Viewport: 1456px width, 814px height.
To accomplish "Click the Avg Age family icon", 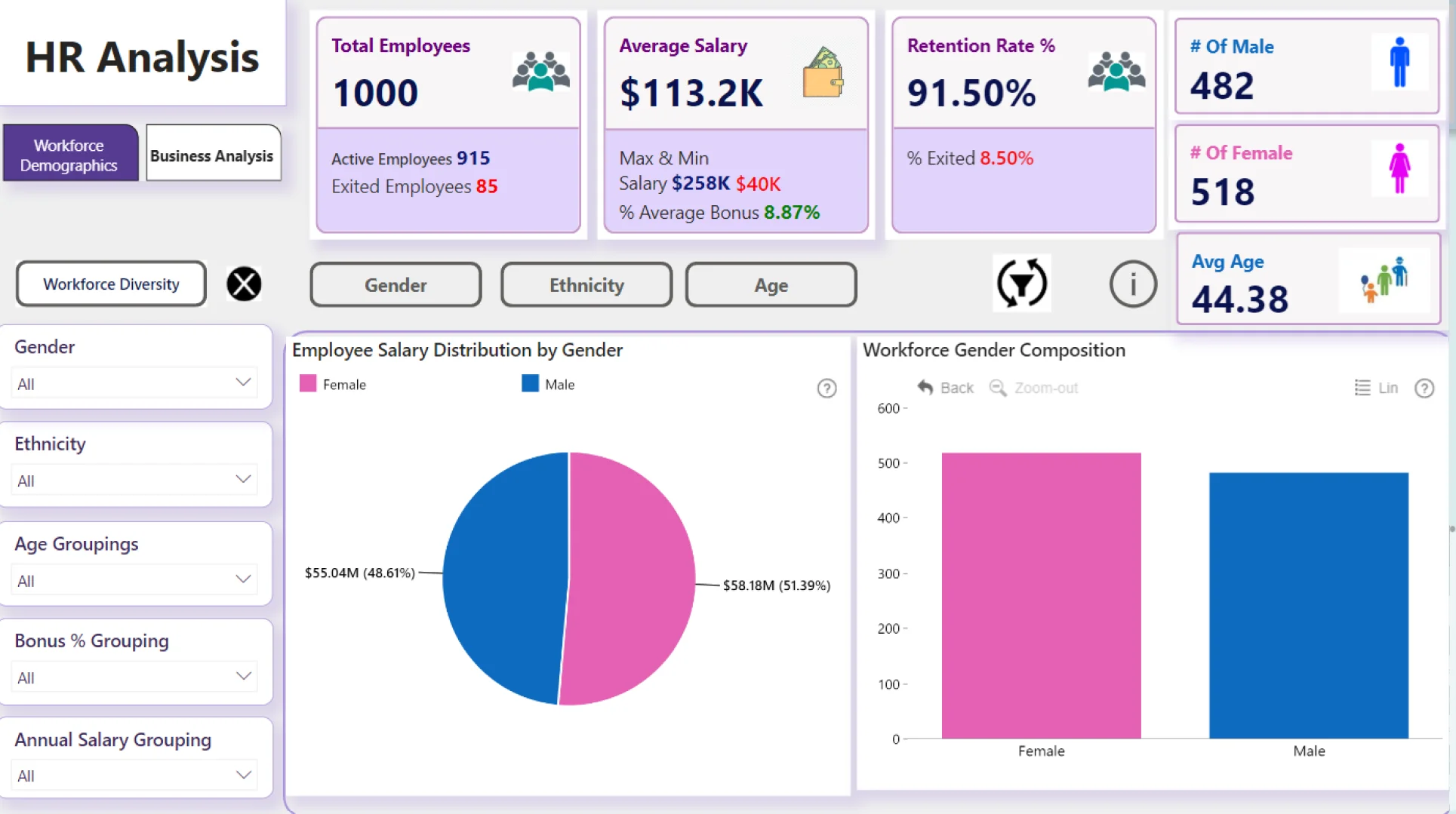I will (x=1384, y=279).
